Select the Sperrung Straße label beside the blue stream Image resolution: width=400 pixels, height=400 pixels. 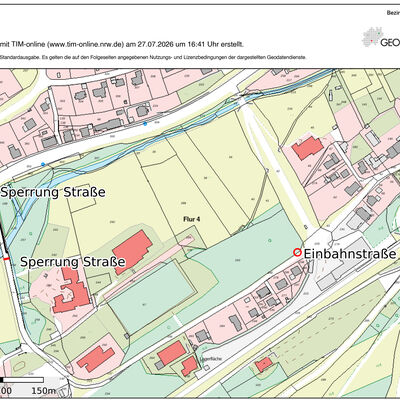pos(53,192)
